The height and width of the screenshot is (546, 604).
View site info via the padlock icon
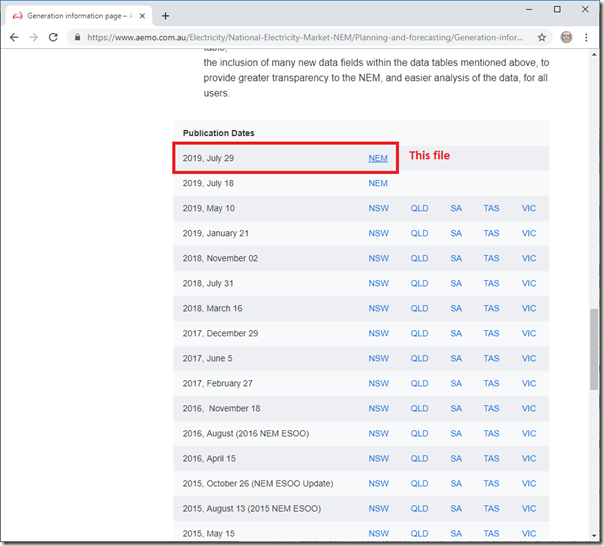tap(77, 37)
